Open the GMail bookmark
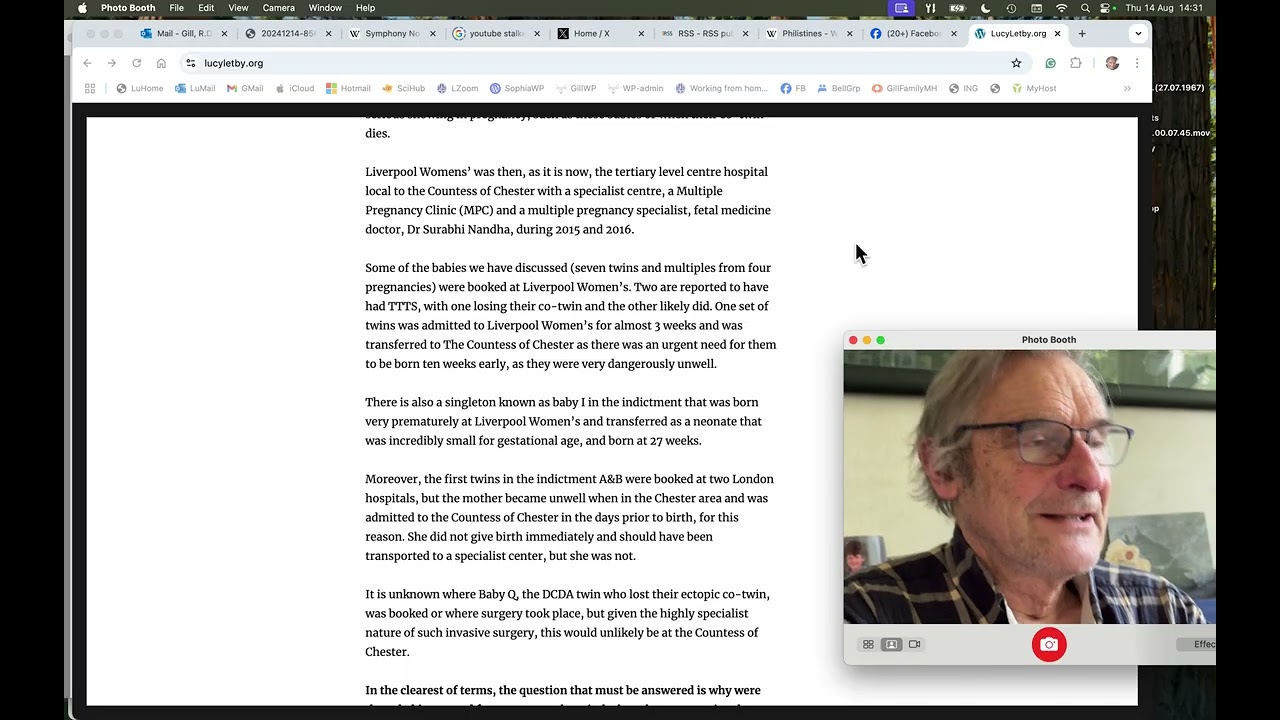 (x=245, y=88)
